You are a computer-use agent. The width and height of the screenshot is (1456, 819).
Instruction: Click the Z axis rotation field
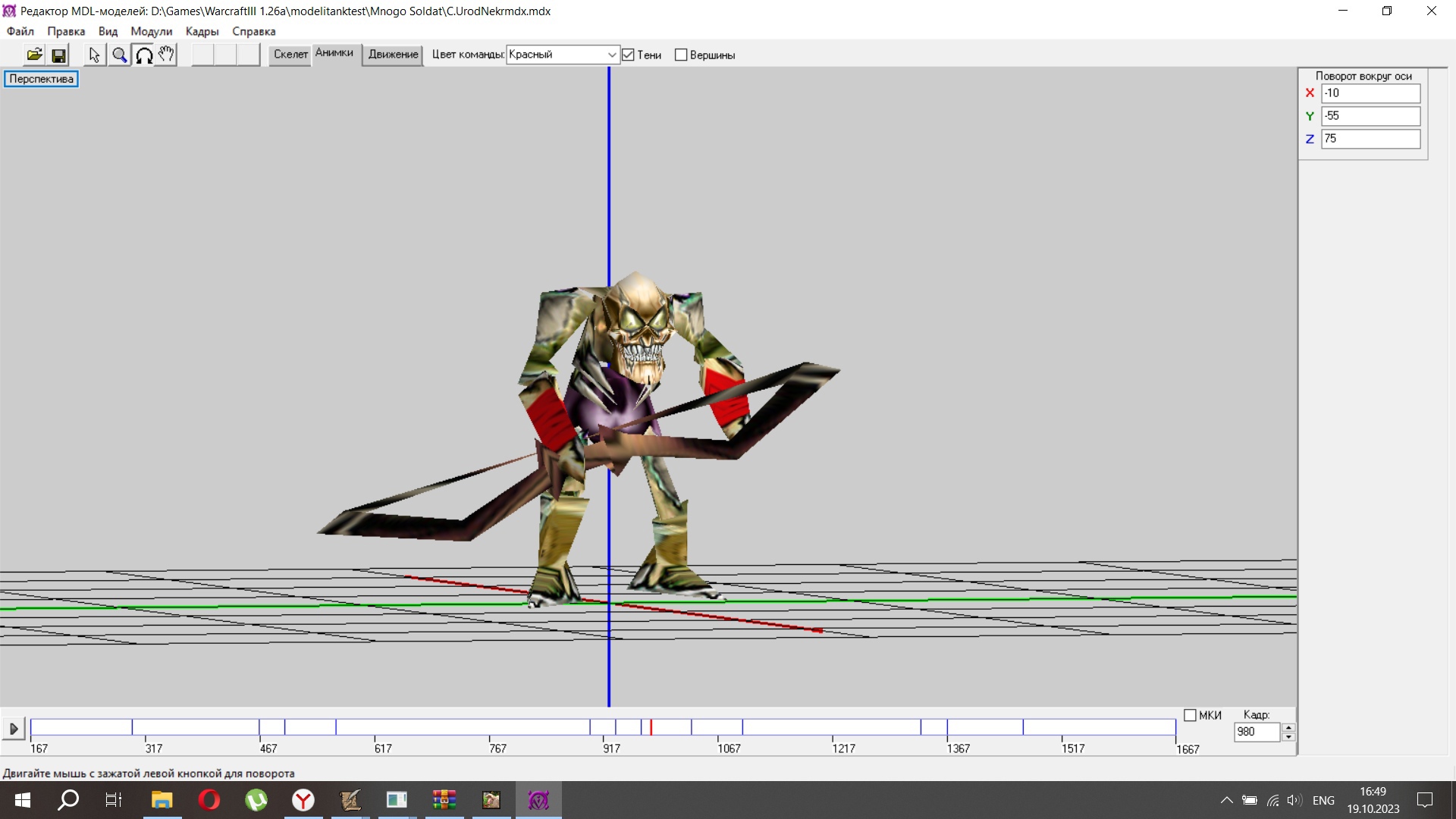coord(1370,139)
